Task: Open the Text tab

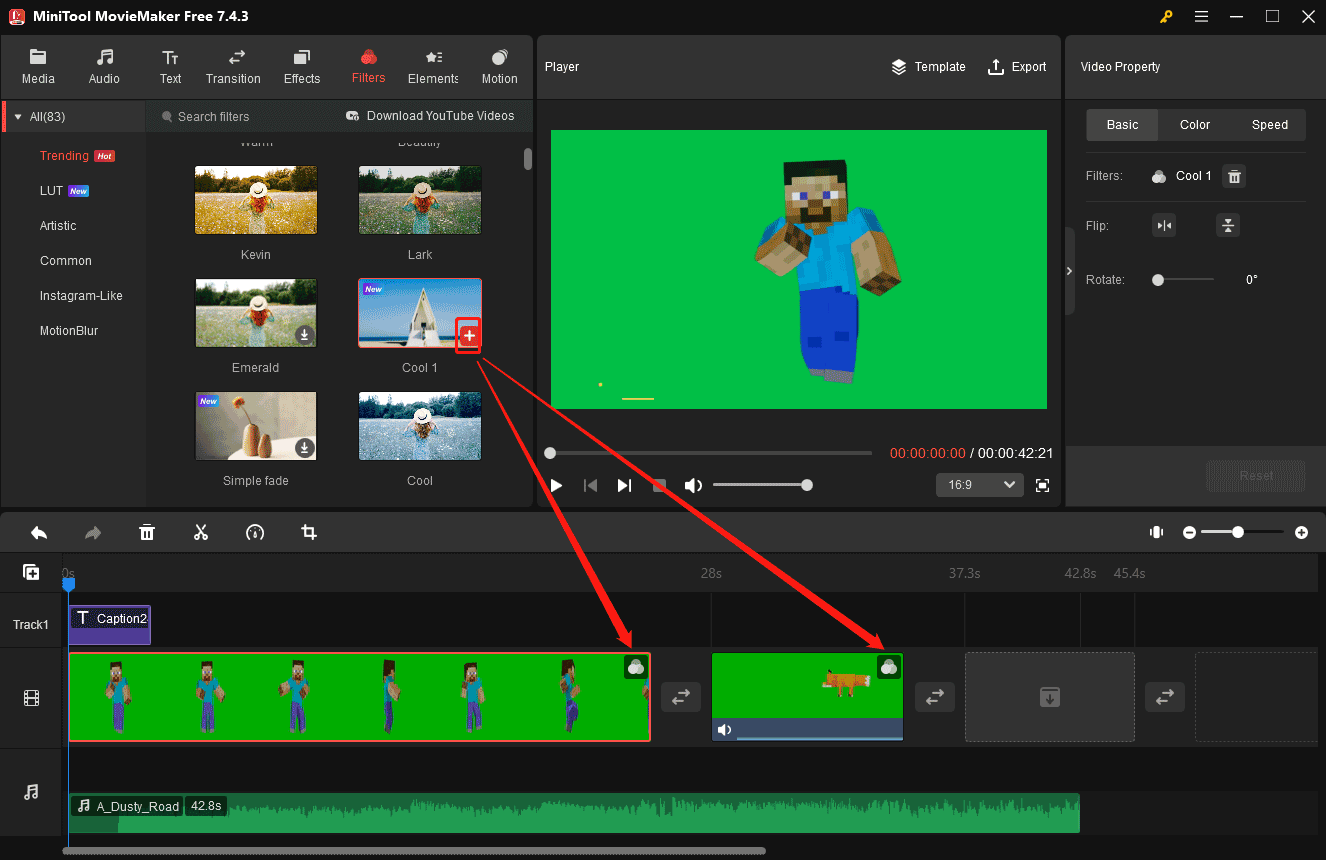Action: 170,67
